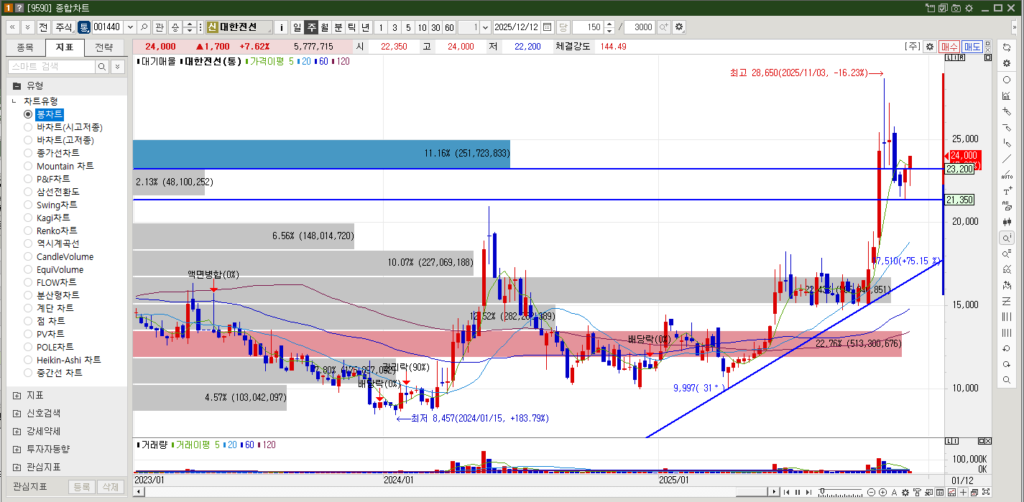Switch to the 전략 tab
1024x502 pixels.
[x=104, y=47]
